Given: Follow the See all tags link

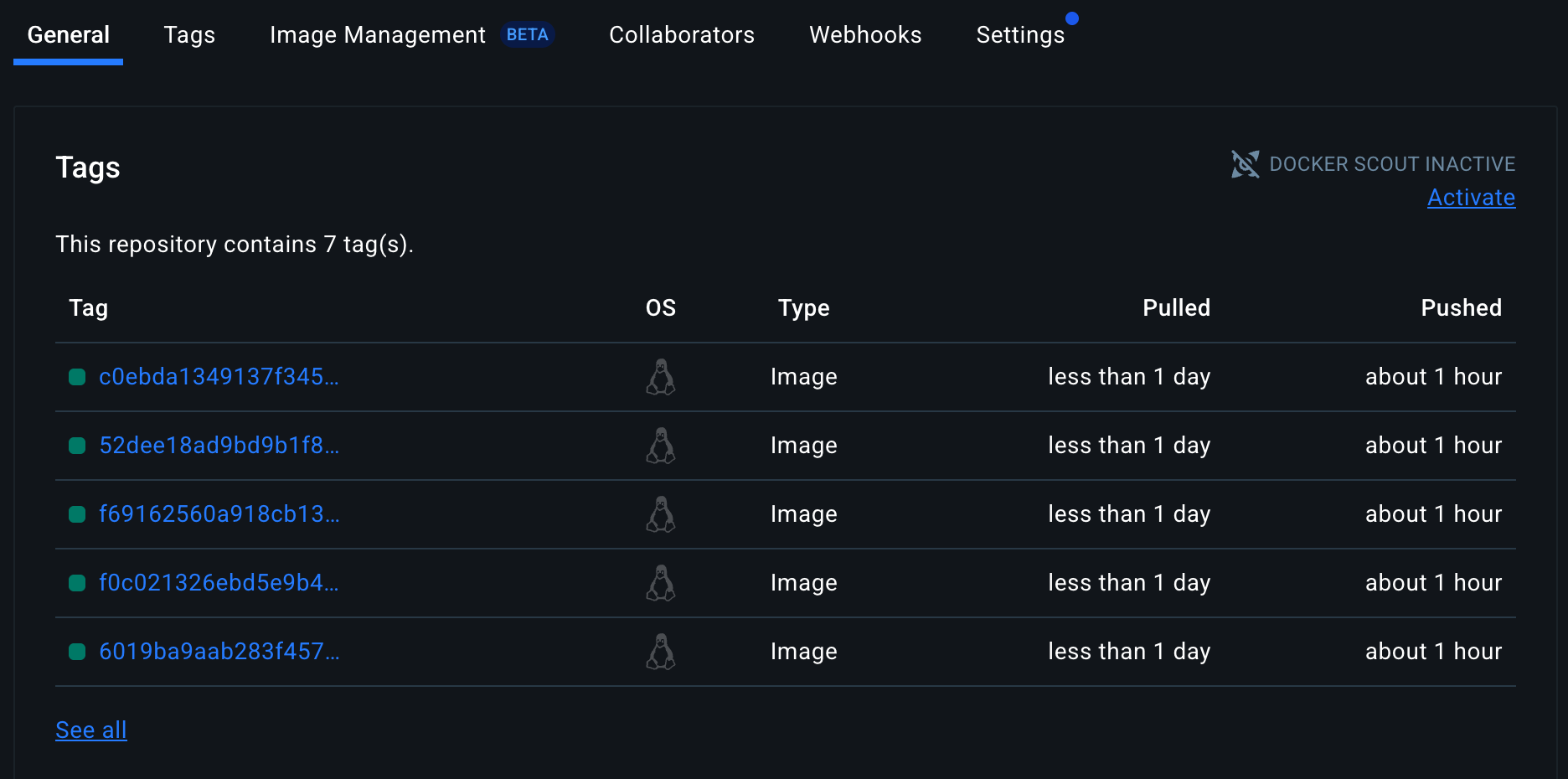Looking at the screenshot, I should click(x=91, y=730).
